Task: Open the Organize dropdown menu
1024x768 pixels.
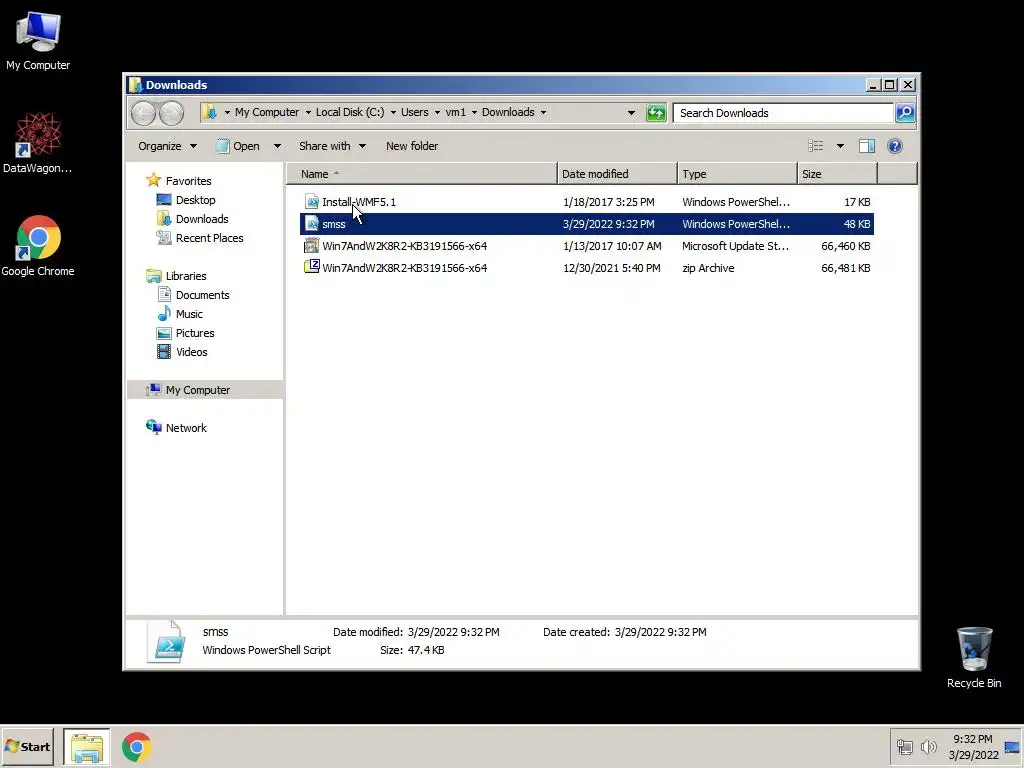Action: coord(167,146)
